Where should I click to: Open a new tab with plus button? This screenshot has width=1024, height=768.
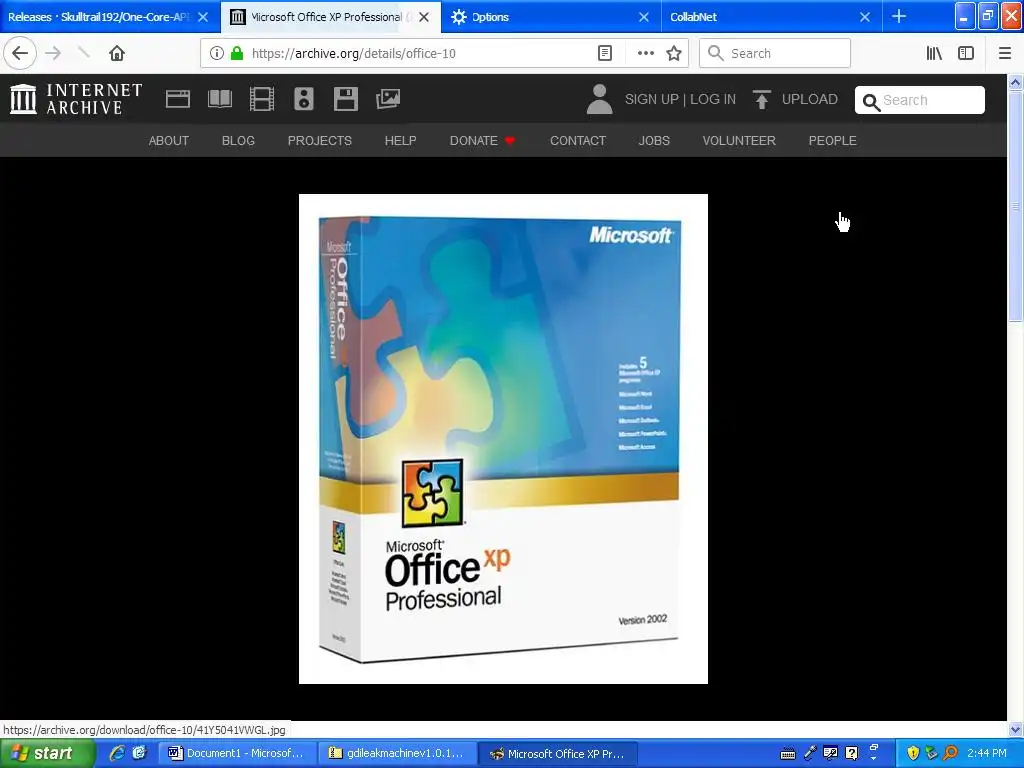[899, 16]
